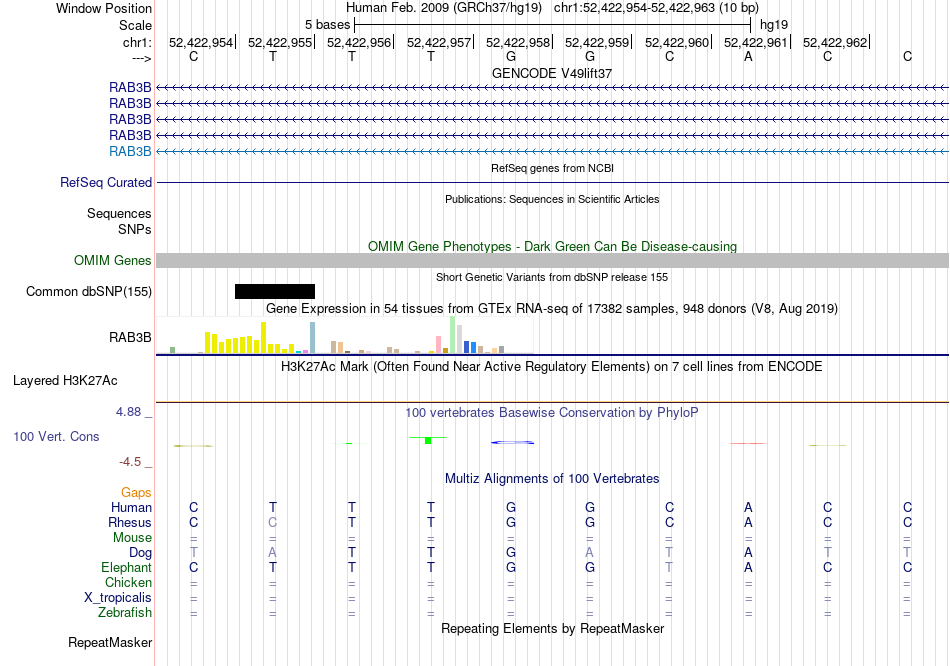Click the 4.88 PhyloP upper scale value
Screen dimensions: 950x666
tap(128, 412)
